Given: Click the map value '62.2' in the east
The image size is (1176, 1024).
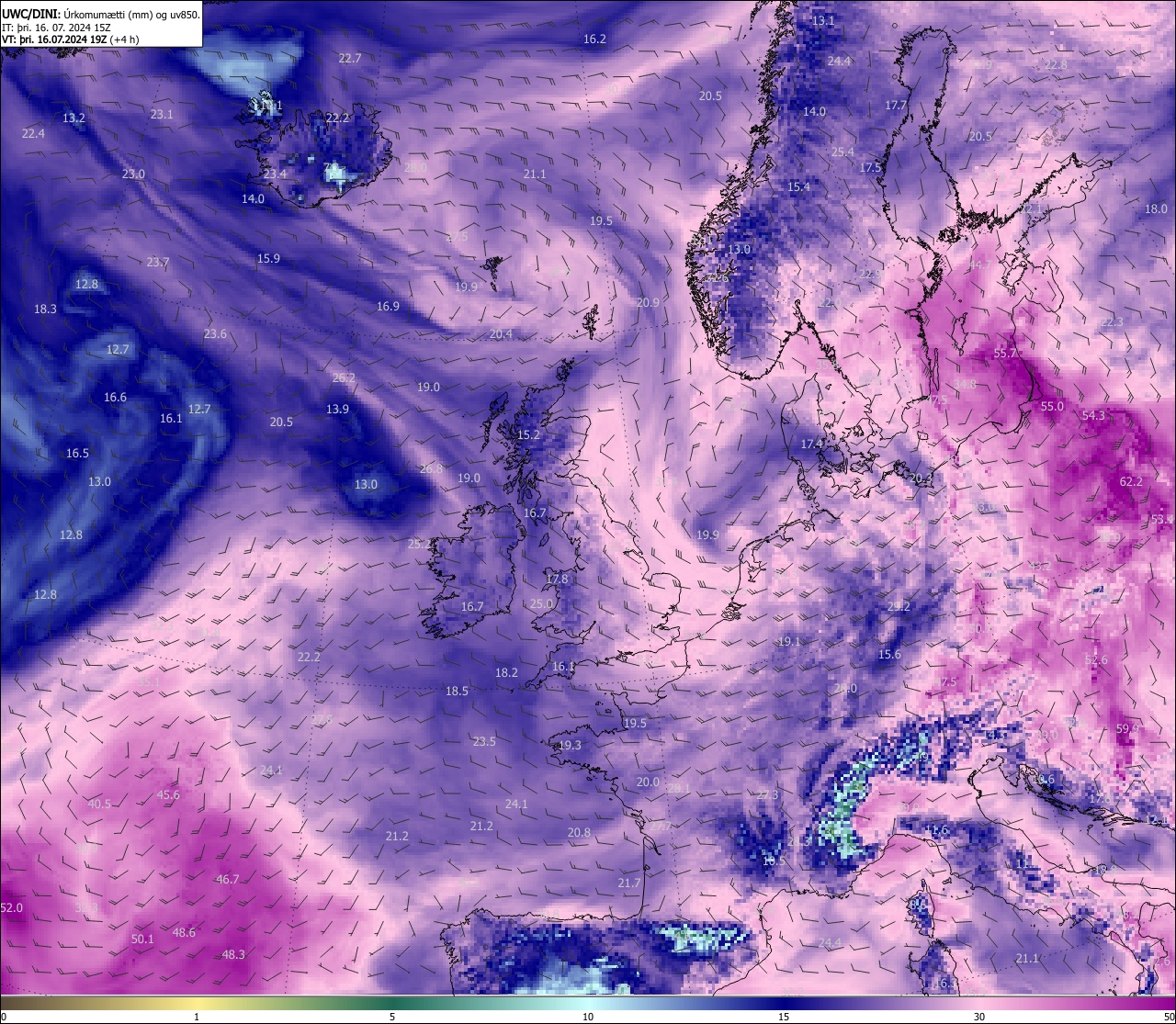Looking at the screenshot, I should click(x=1131, y=481).
